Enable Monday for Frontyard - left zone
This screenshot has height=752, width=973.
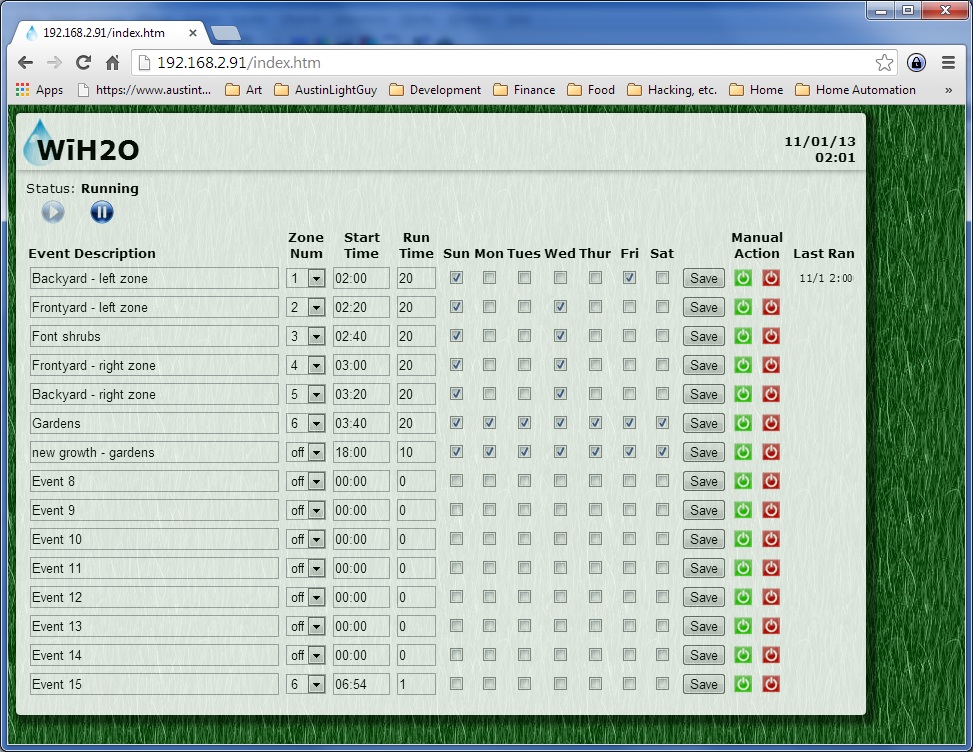click(489, 307)
